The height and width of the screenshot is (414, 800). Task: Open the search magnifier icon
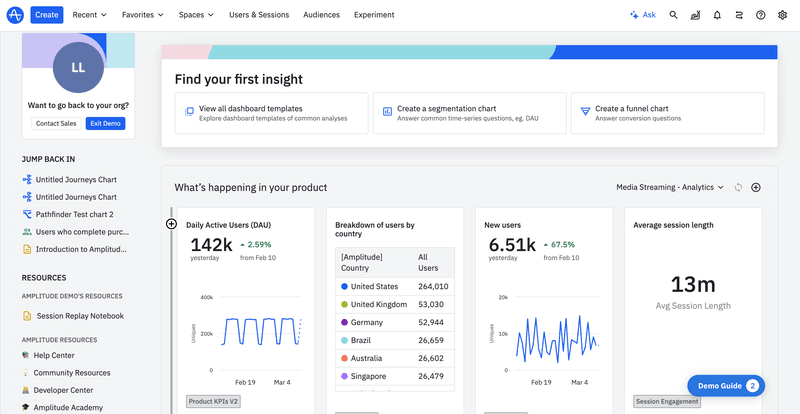[673, 15]
